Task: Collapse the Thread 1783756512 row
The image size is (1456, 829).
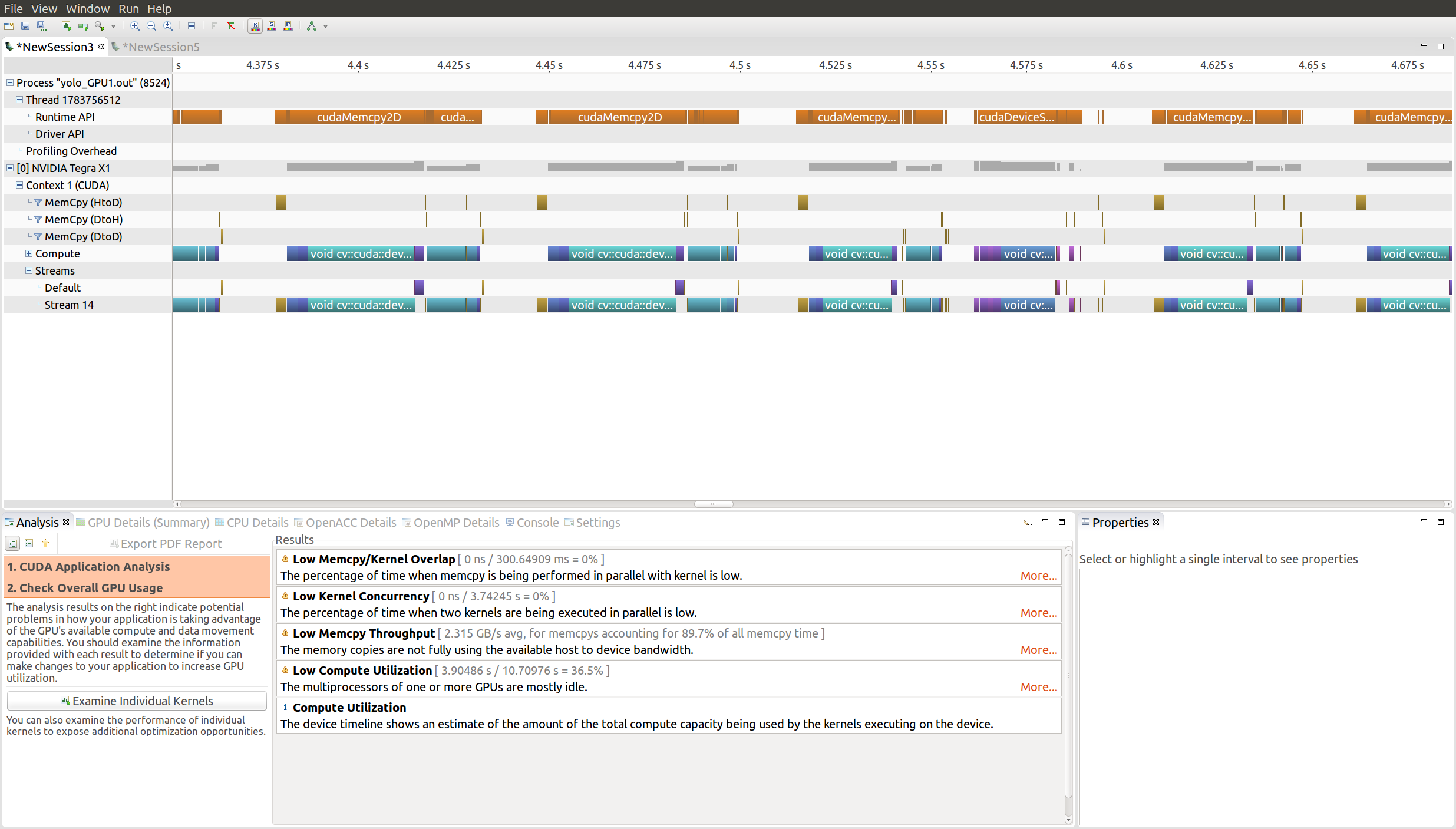Action: 19,100
